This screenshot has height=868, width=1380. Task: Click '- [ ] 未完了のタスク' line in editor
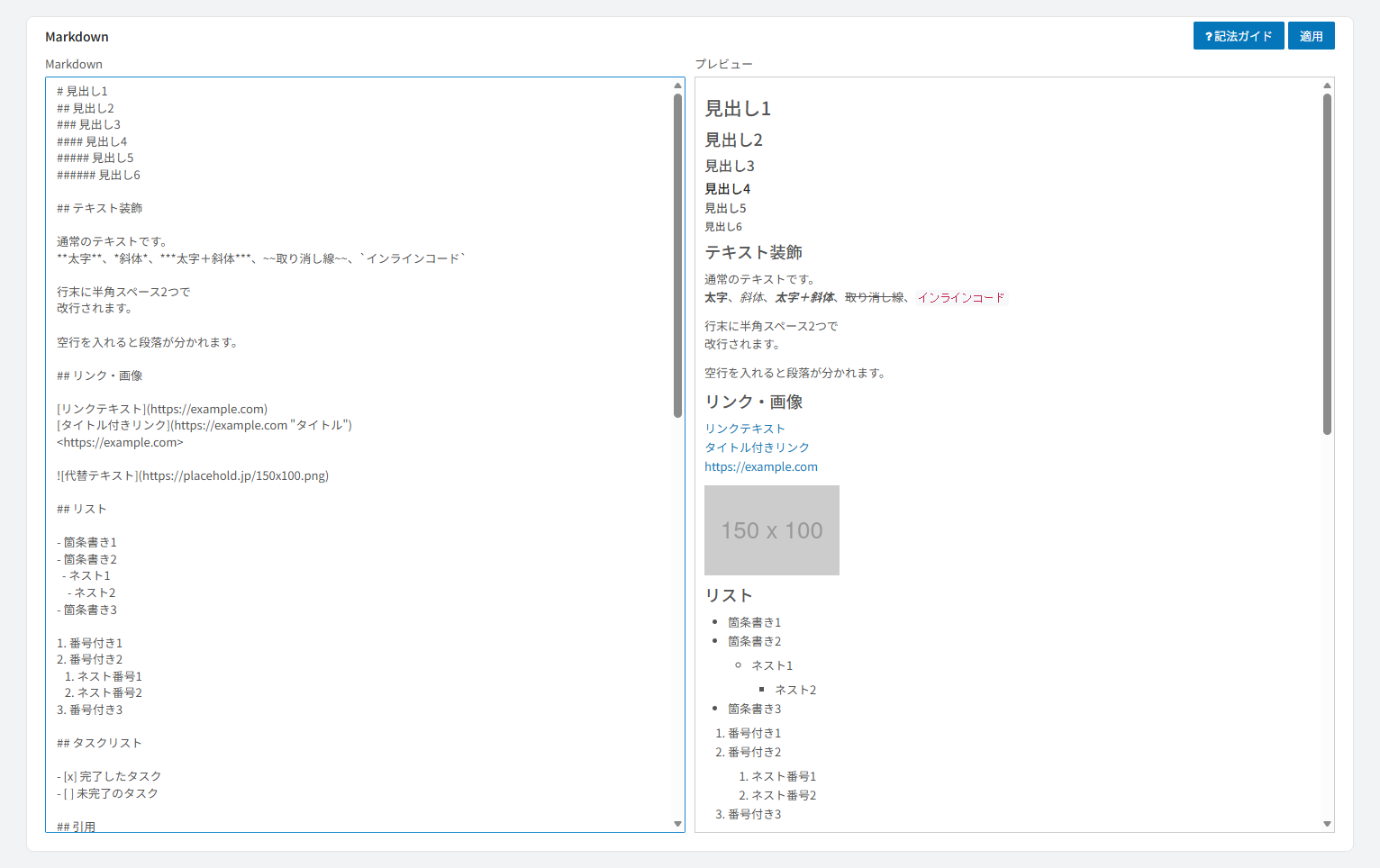pos(107,793)
